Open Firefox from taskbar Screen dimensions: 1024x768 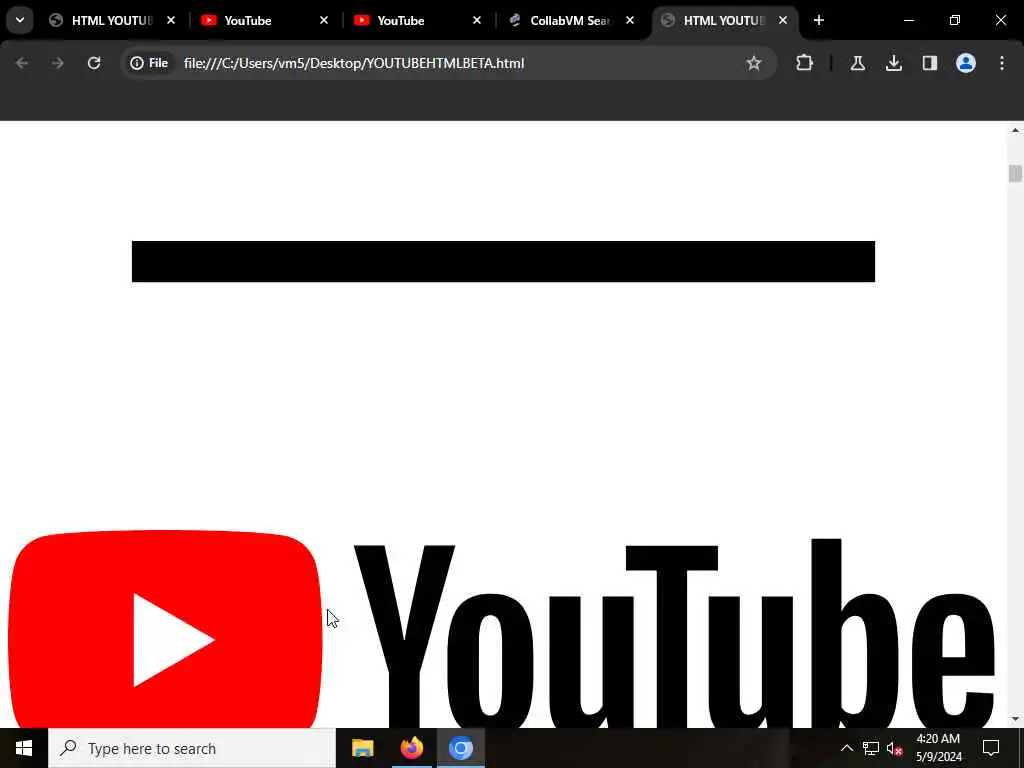[x=411, y=748]
